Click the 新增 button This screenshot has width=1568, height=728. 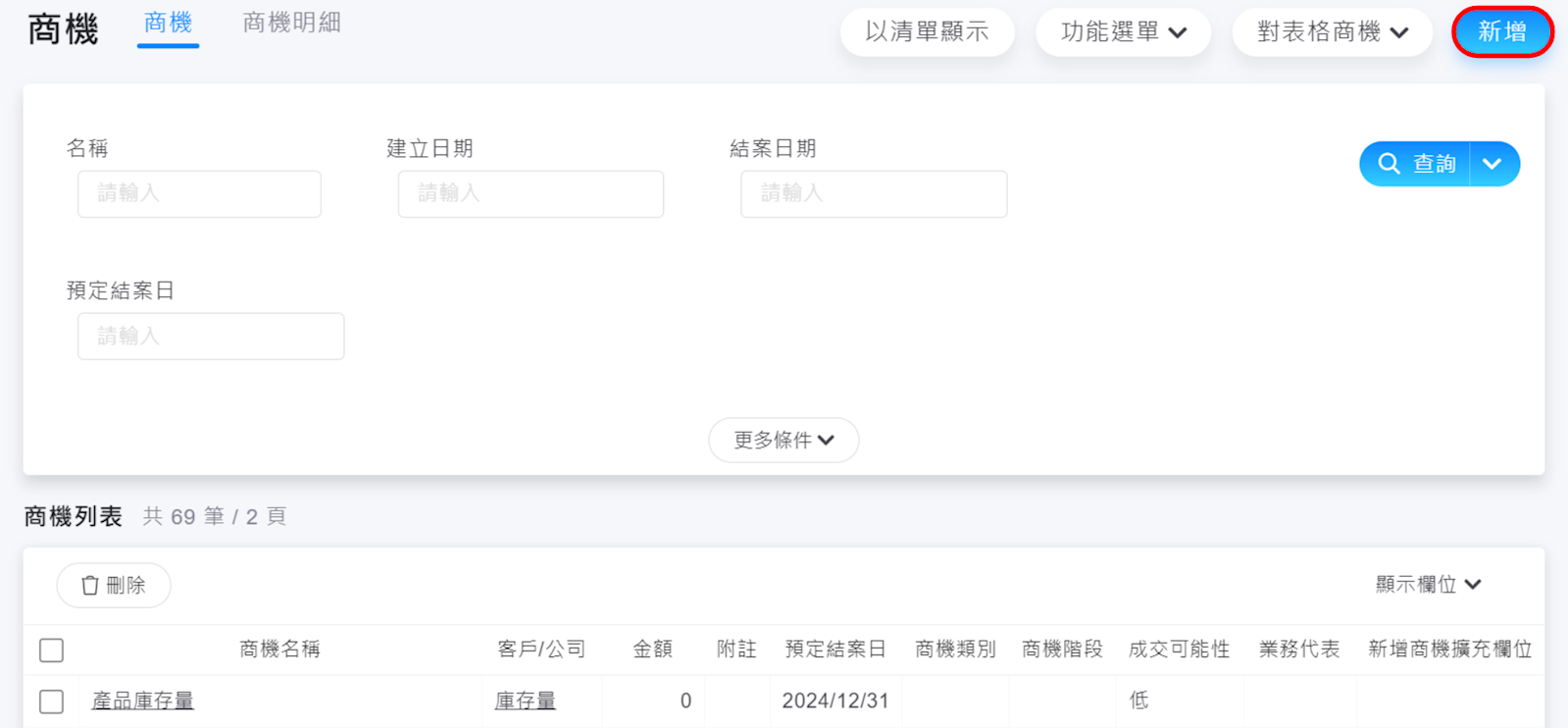1501,32
